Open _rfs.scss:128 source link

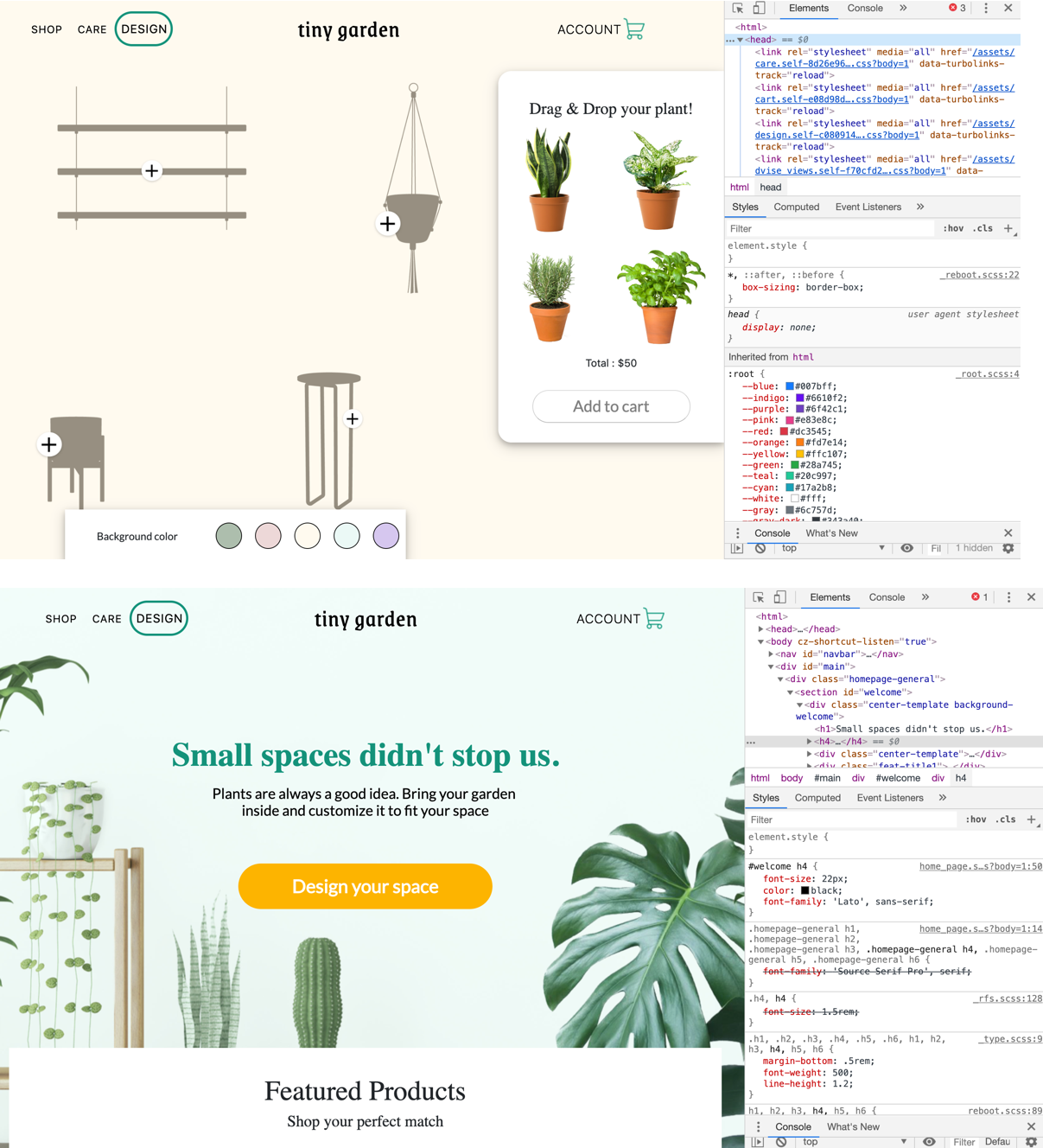(1008, 998)
